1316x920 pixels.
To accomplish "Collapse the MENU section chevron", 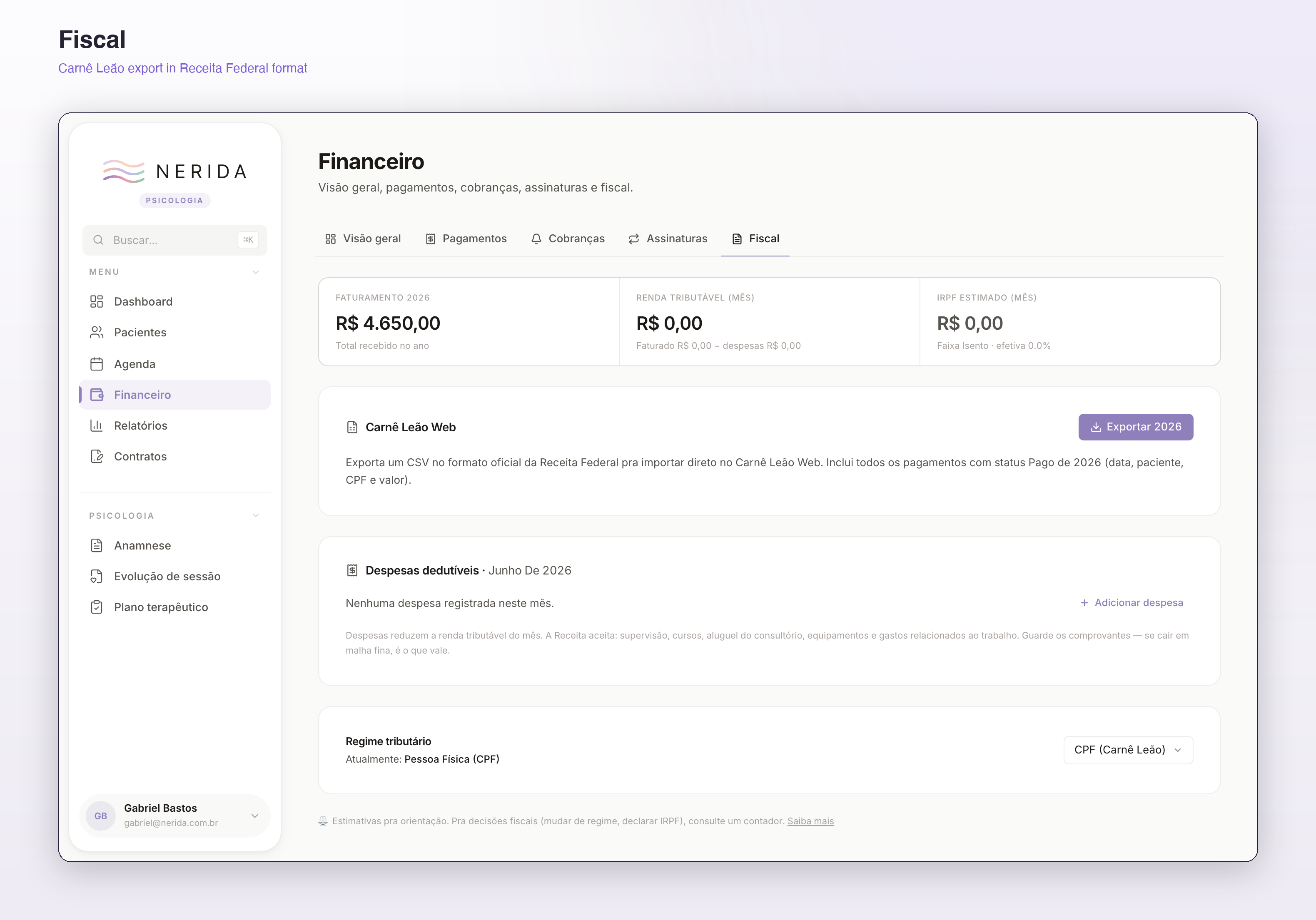I will [256, 272].
